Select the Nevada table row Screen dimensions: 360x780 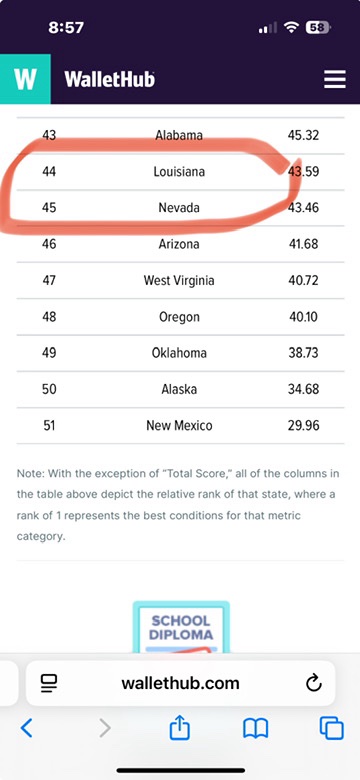[180, 208]
